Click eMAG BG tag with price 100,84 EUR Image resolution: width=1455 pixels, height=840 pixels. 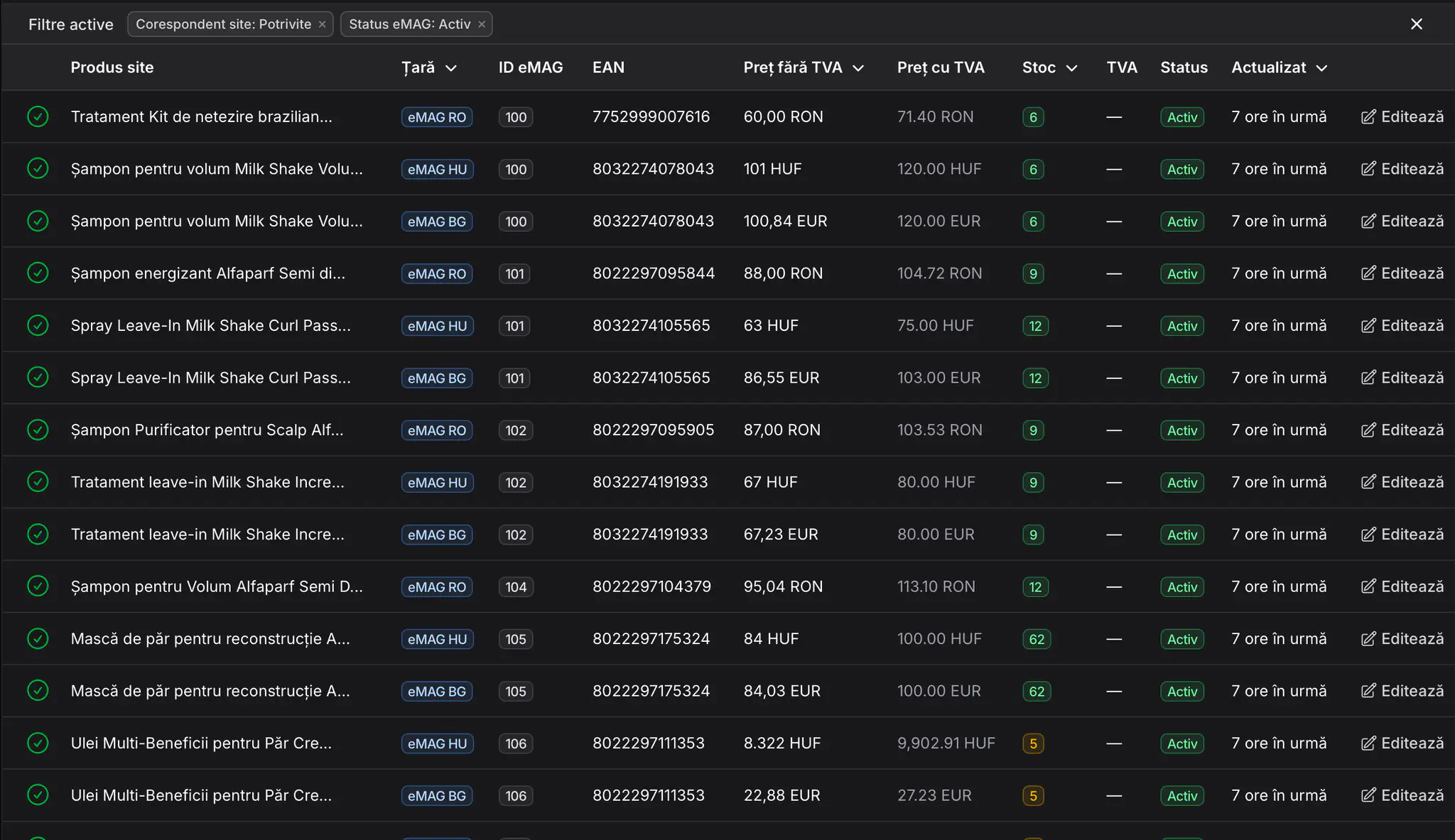tap(437, 222)
